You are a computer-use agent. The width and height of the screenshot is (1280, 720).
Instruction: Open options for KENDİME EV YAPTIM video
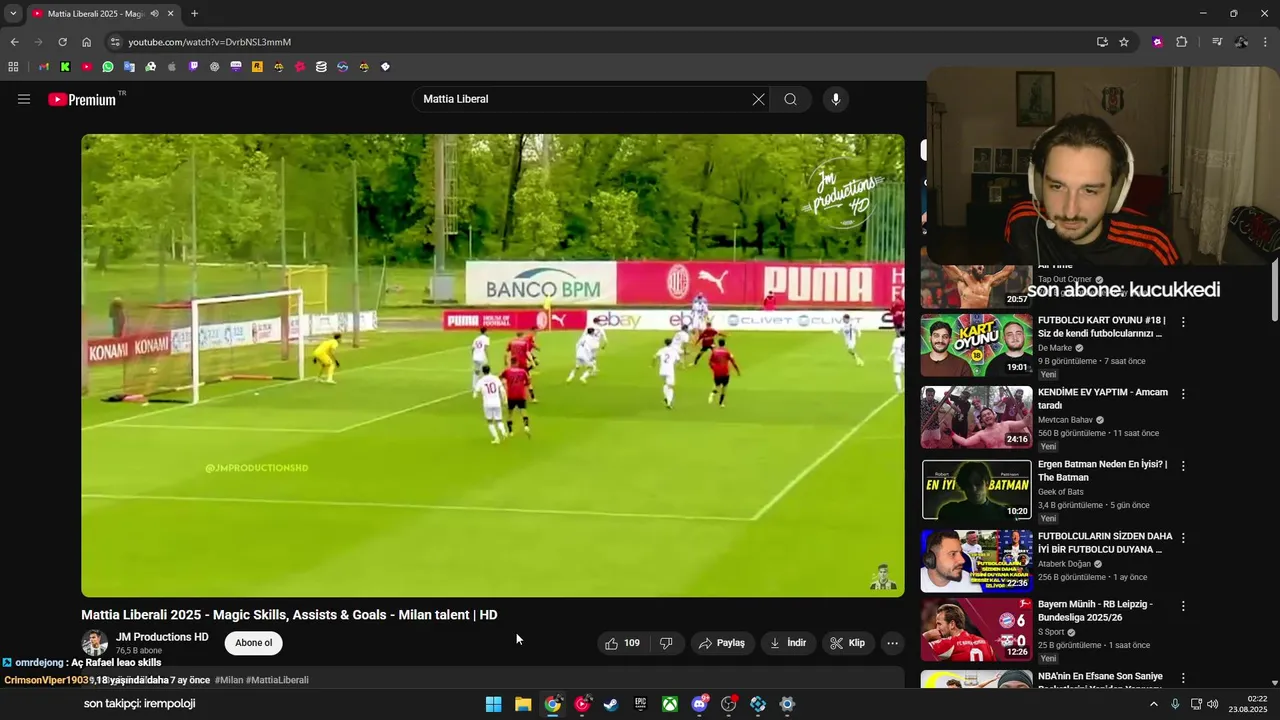click(x=1183, y=394)
